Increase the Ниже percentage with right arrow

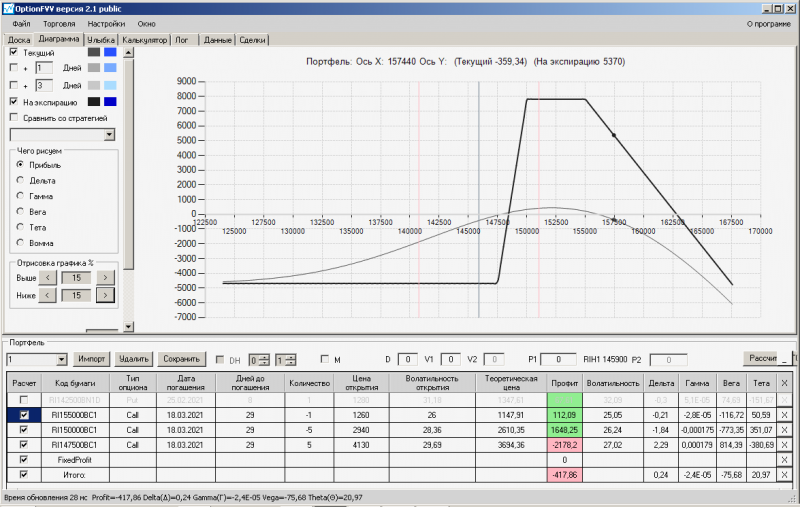(x=105, y=295)
